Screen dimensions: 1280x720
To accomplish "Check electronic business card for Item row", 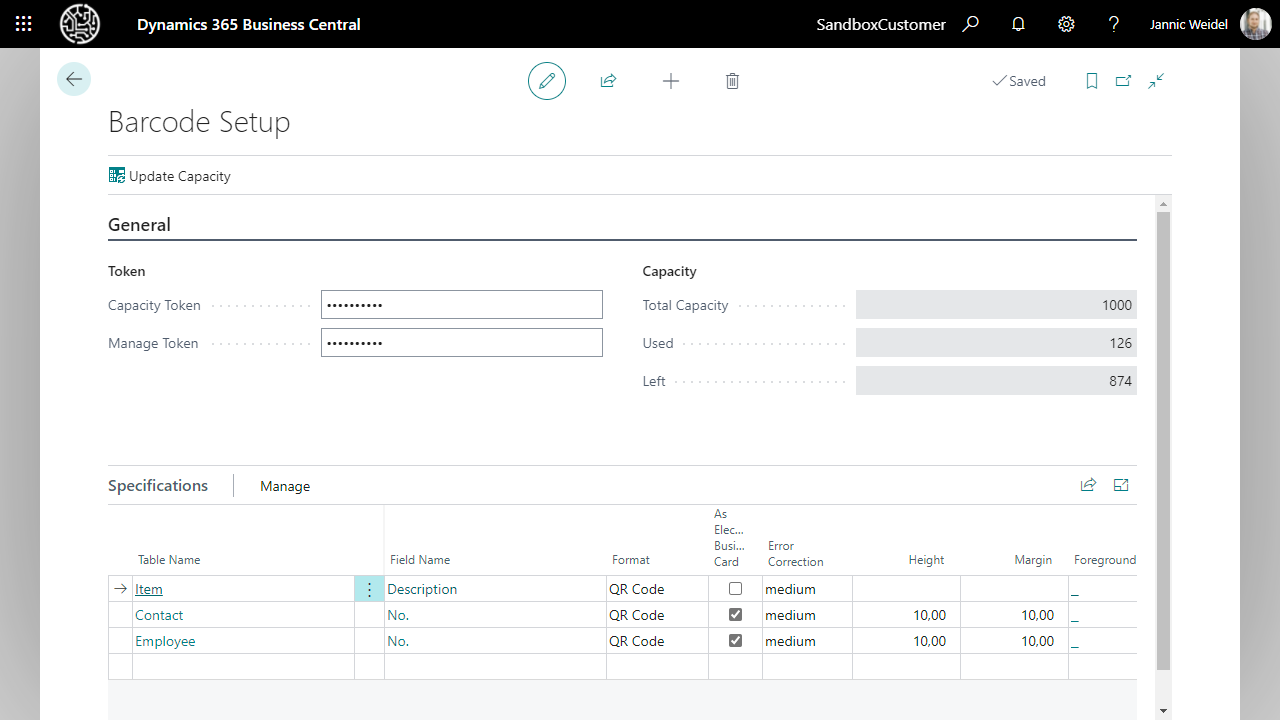I will (735, 589).
